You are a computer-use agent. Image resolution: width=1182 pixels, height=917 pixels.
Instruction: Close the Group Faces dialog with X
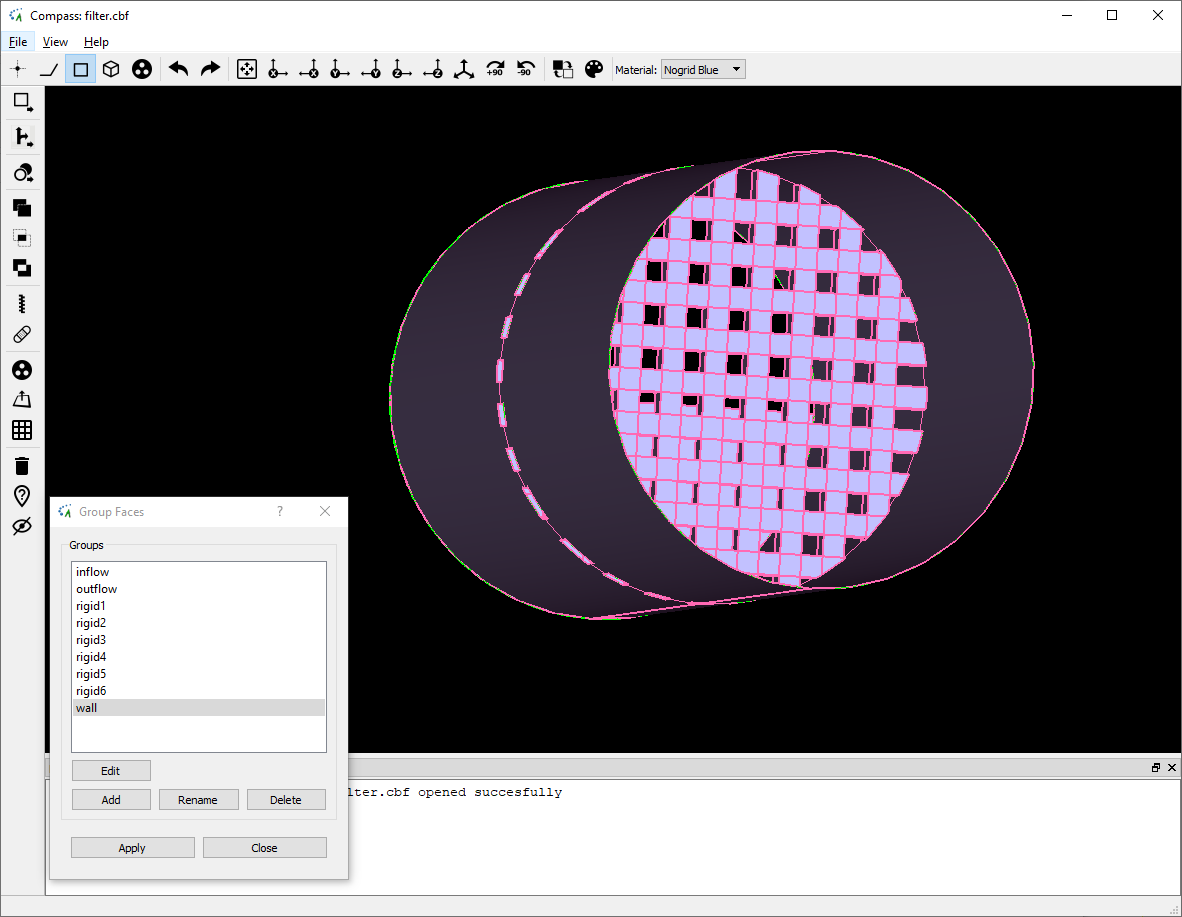point(325,511)
